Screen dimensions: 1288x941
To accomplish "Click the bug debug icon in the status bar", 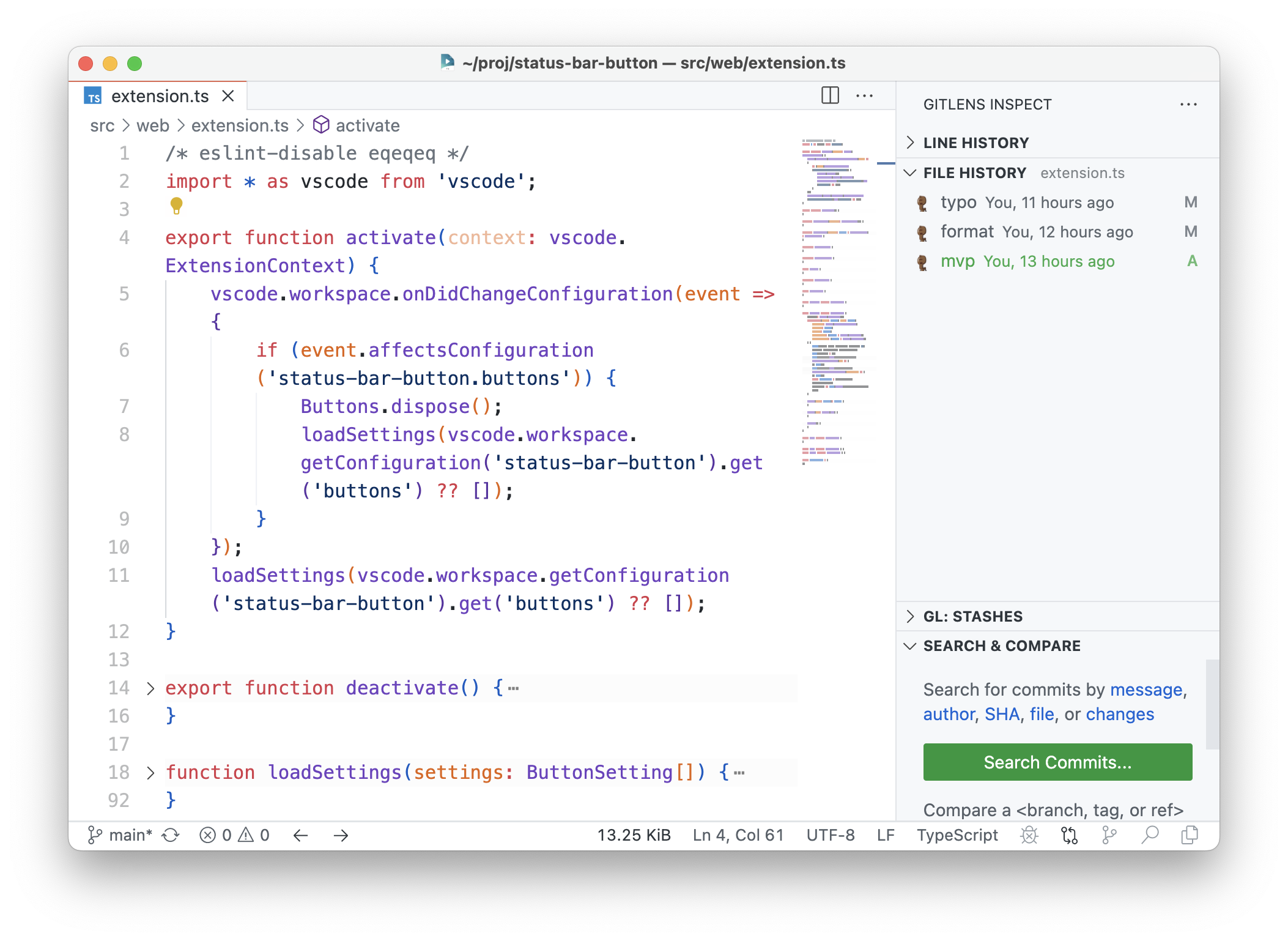I will 1029,835.
